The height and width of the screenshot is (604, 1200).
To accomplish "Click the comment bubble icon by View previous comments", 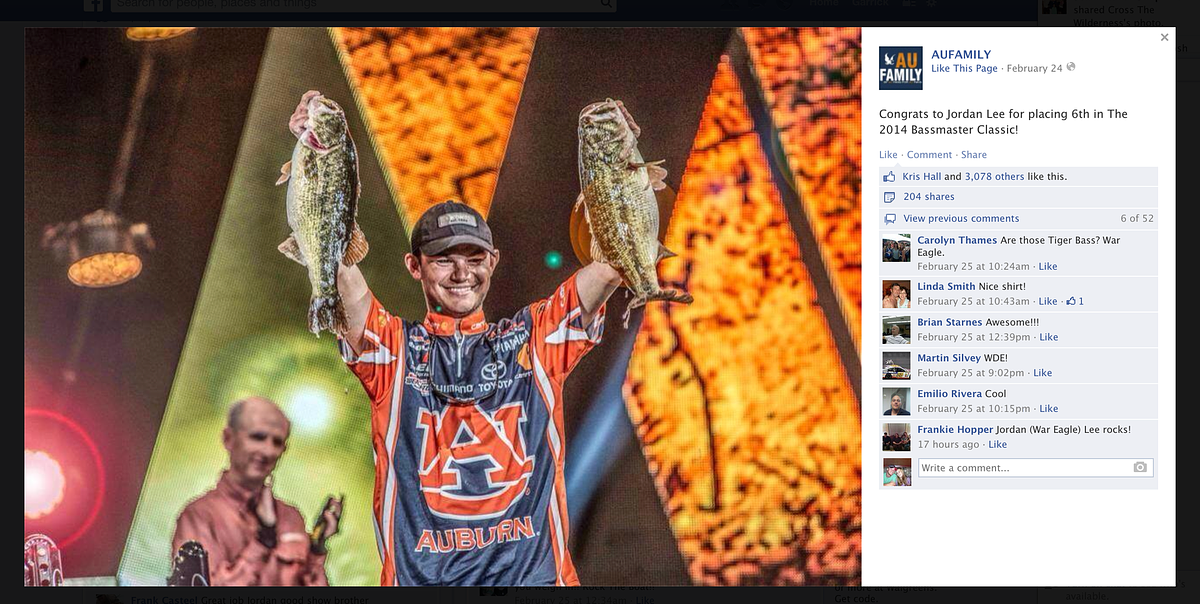I will click(x=889, y=219).
